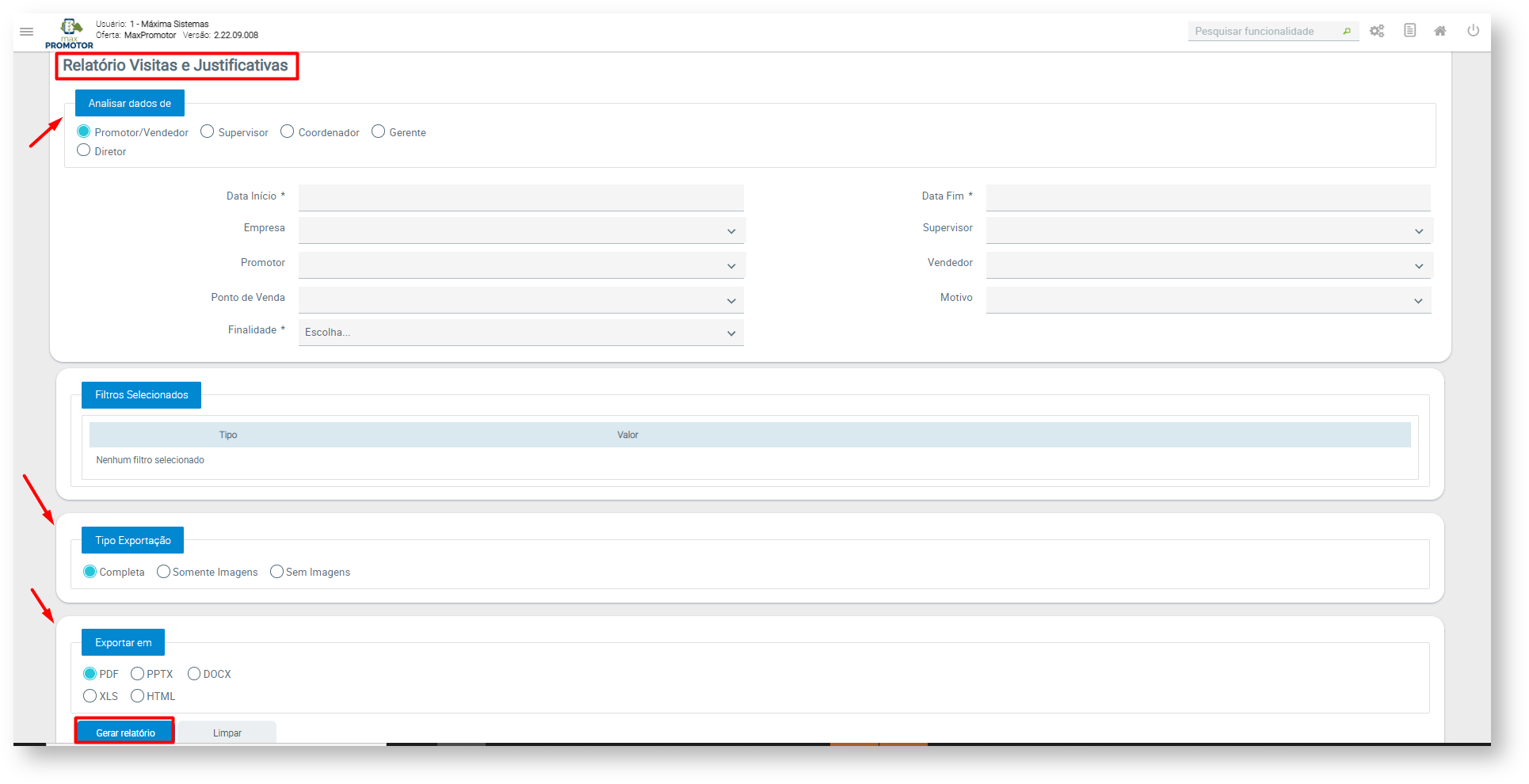The width and height of the screenshot is (1529, 784).
Task: Click the search magnifier icon
Action: click(x=1347, y=32)
